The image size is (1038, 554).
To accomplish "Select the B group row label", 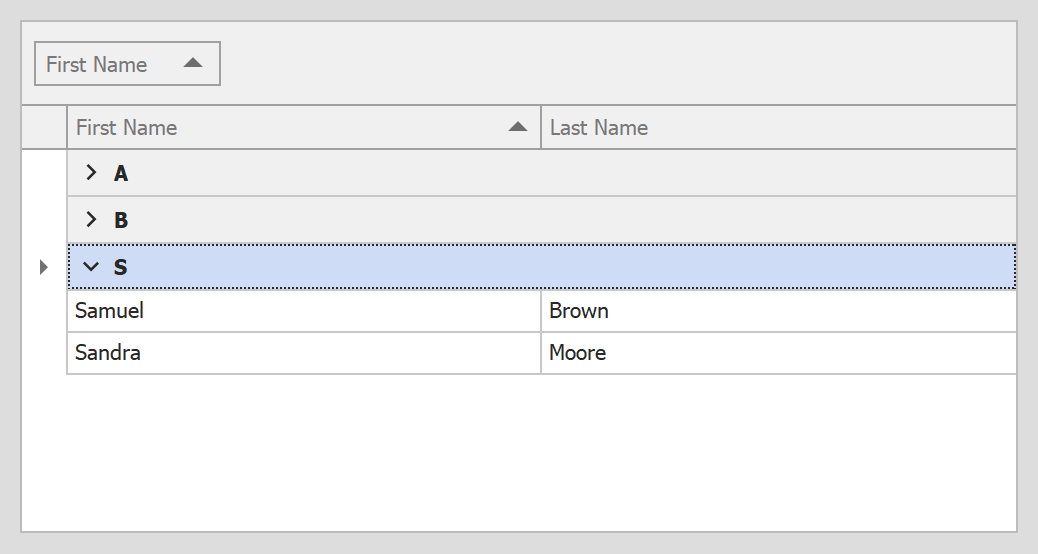I will pos(121,220).
